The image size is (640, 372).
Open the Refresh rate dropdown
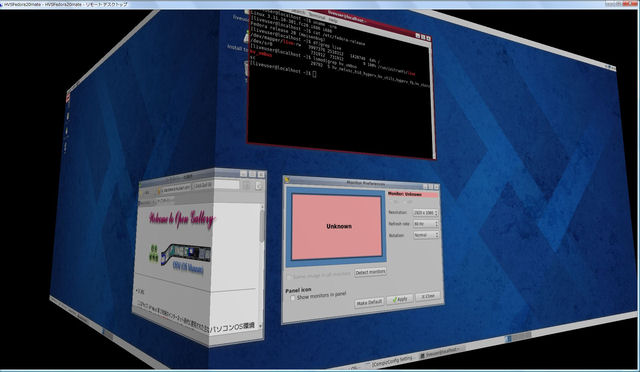coord(426,224)
